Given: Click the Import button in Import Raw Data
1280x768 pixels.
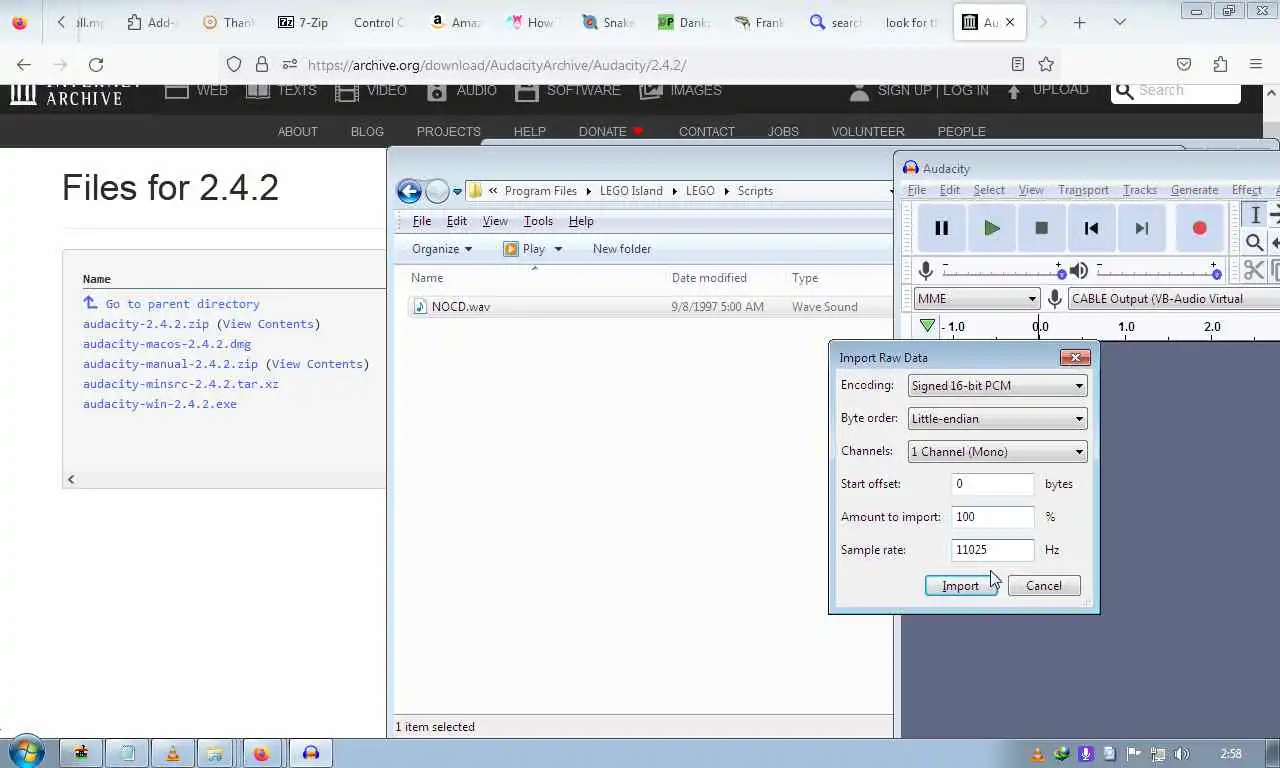Looking at the screenshot, I should [x=960, y=585].
